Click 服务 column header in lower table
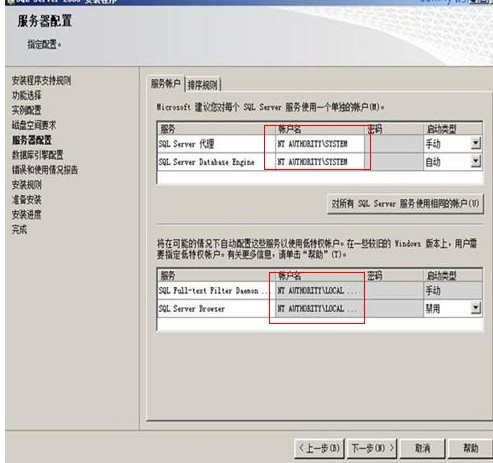This screenshot has height=463, width=493. pyautogui.click(x=217, y=276)
